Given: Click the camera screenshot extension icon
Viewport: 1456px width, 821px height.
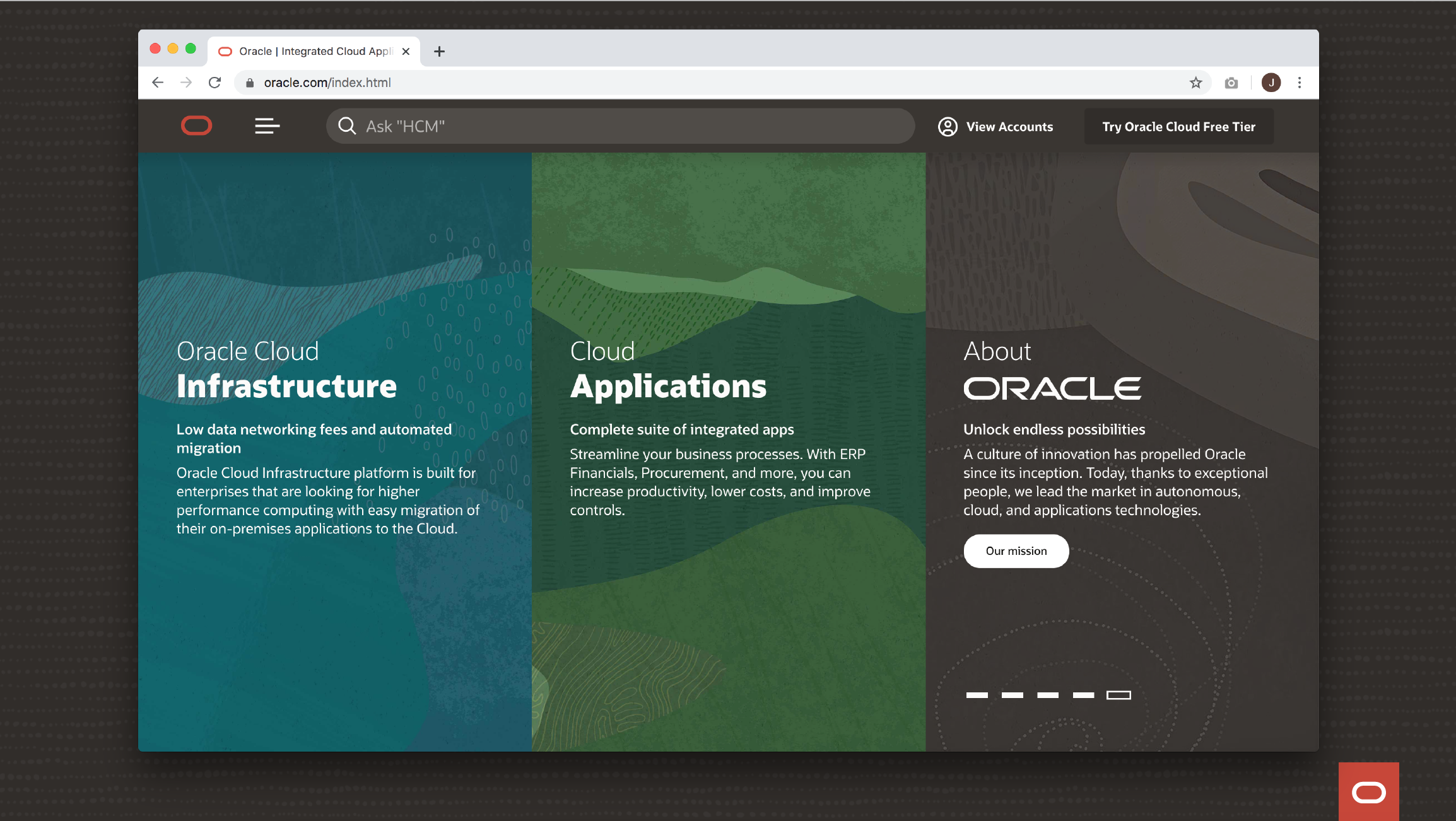Looking at the screenshot, I should [x=1231, y=83].
